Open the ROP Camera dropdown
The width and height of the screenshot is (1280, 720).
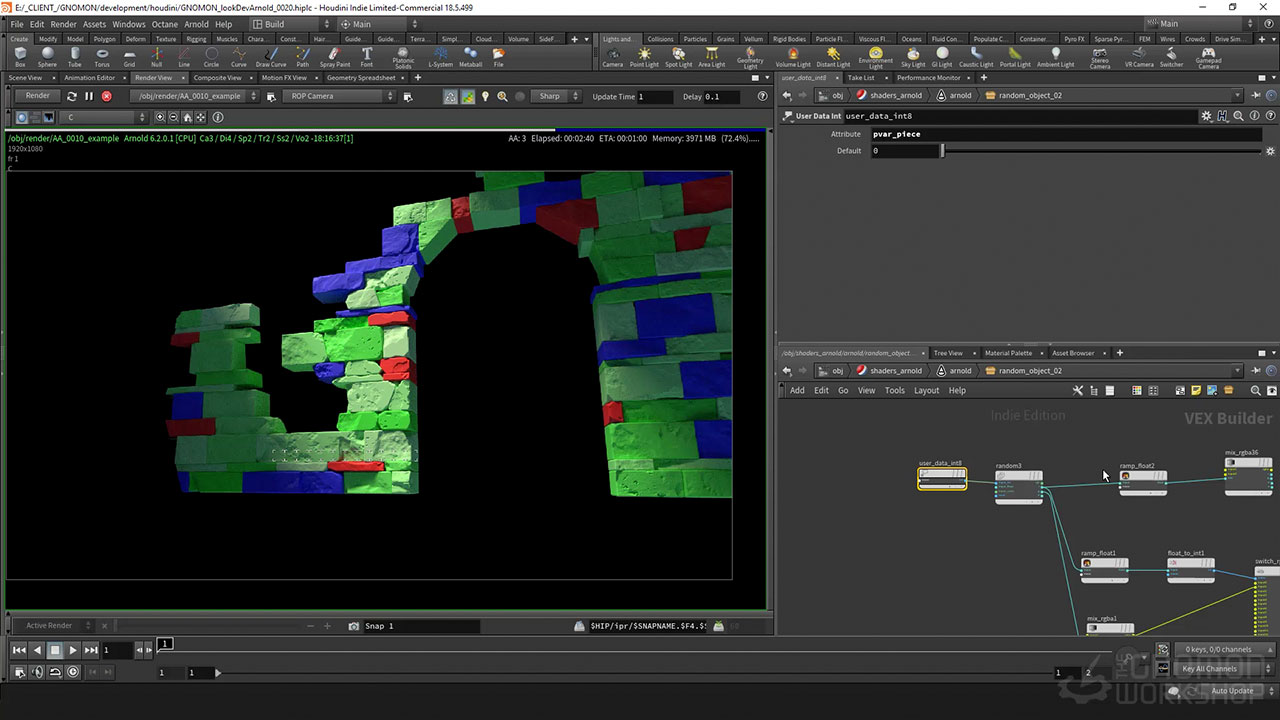[x=338, y=96]
